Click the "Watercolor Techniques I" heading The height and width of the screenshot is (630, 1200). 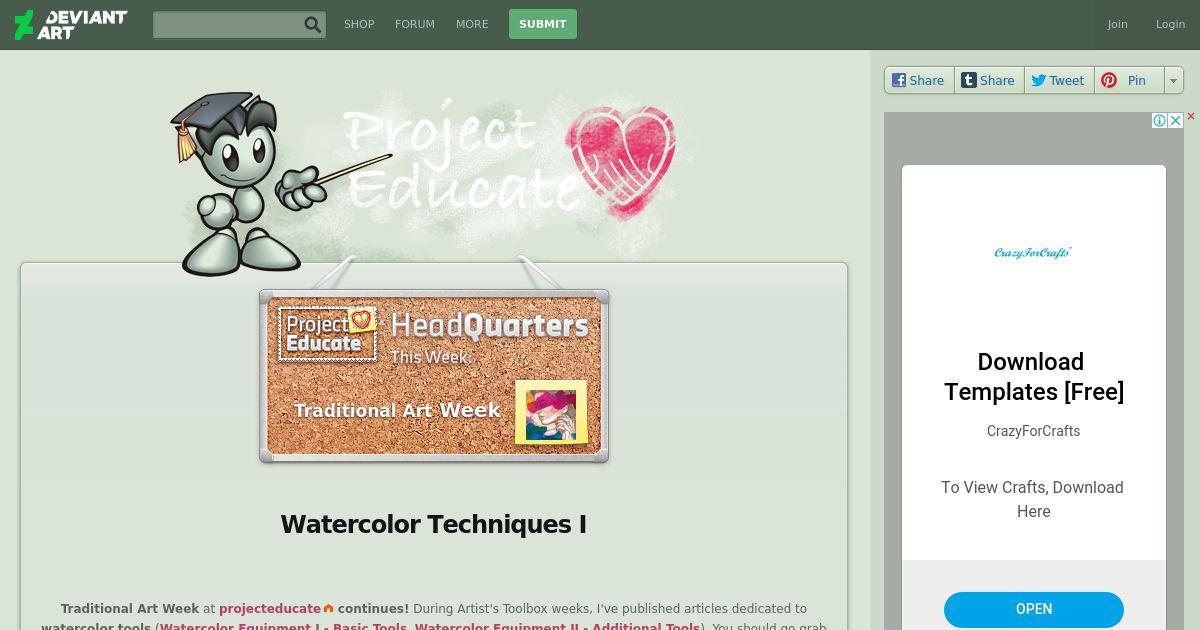pyautogui.click(x=434, y=524)
